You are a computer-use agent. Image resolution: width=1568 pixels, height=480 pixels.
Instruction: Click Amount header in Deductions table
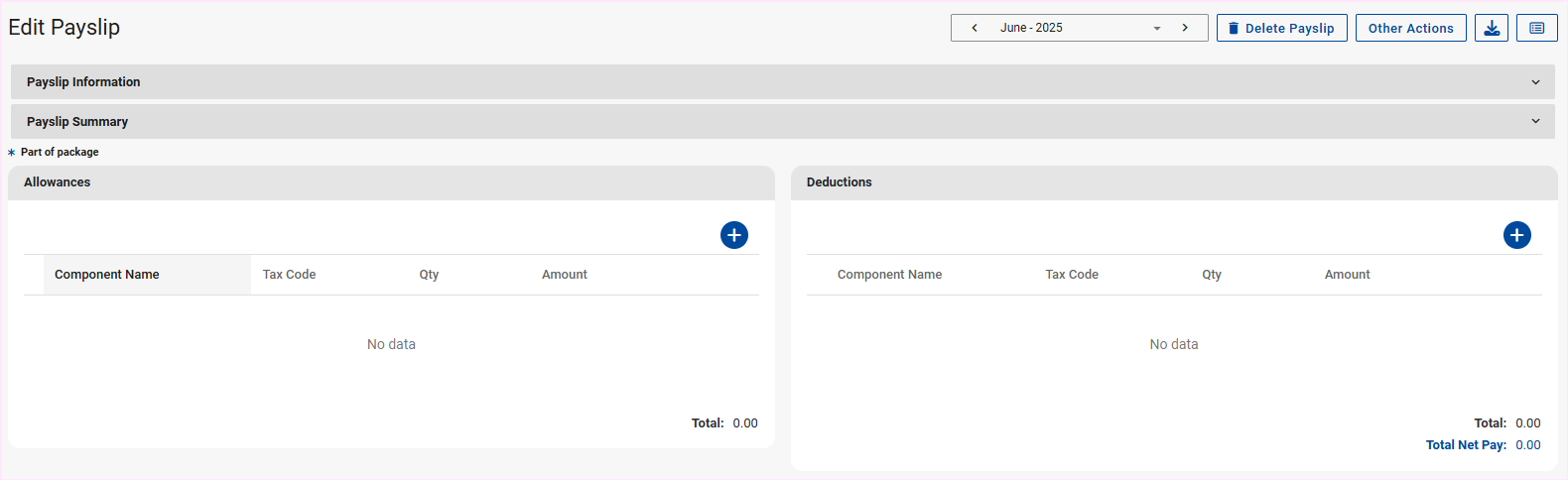point(1347,275)
